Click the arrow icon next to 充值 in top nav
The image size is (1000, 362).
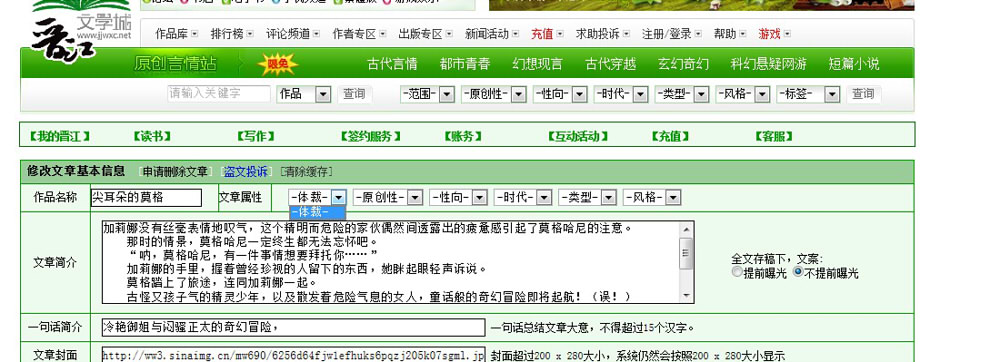click(x=559, y=34)
